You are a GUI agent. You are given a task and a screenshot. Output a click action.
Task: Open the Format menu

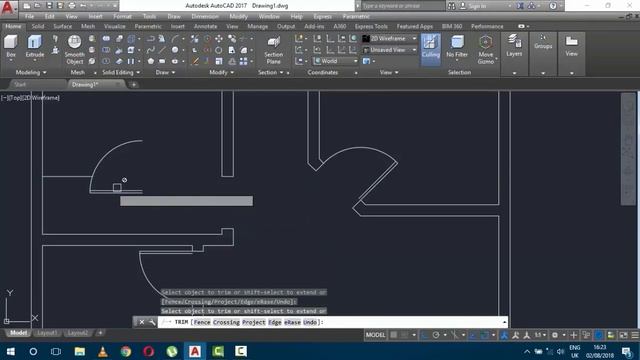click(122, 16)
